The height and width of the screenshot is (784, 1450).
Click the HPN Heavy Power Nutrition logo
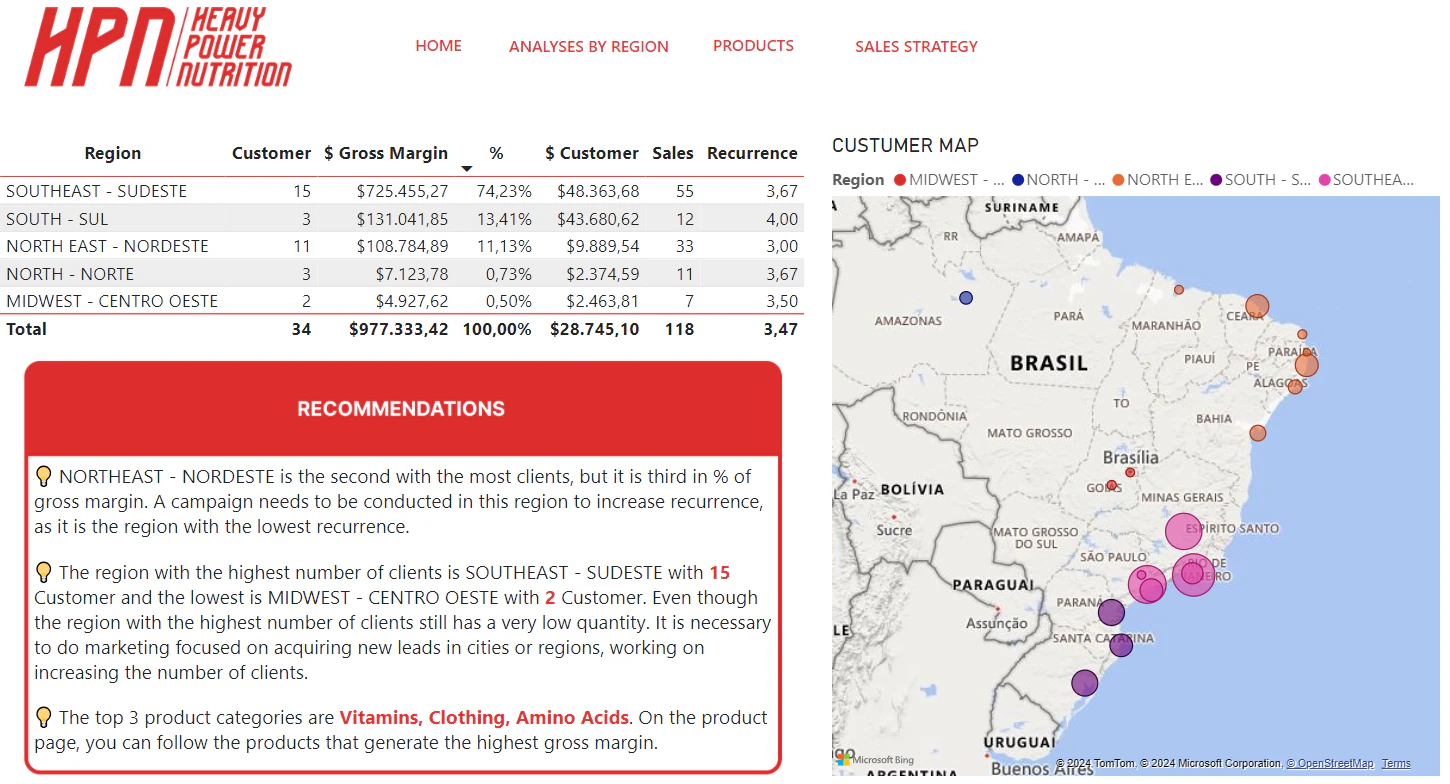[x=158, y=47]
